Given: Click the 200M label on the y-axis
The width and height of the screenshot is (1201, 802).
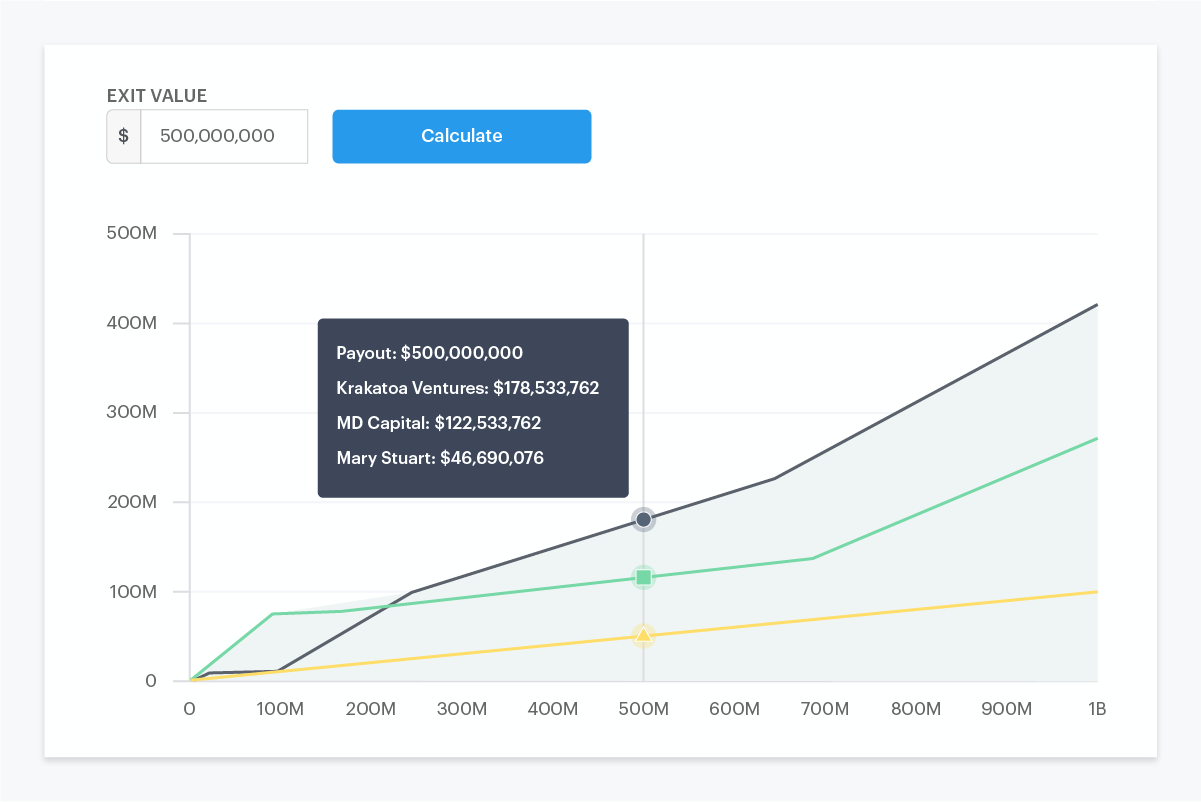Looking at the screenshot, I should coord(131,502).
